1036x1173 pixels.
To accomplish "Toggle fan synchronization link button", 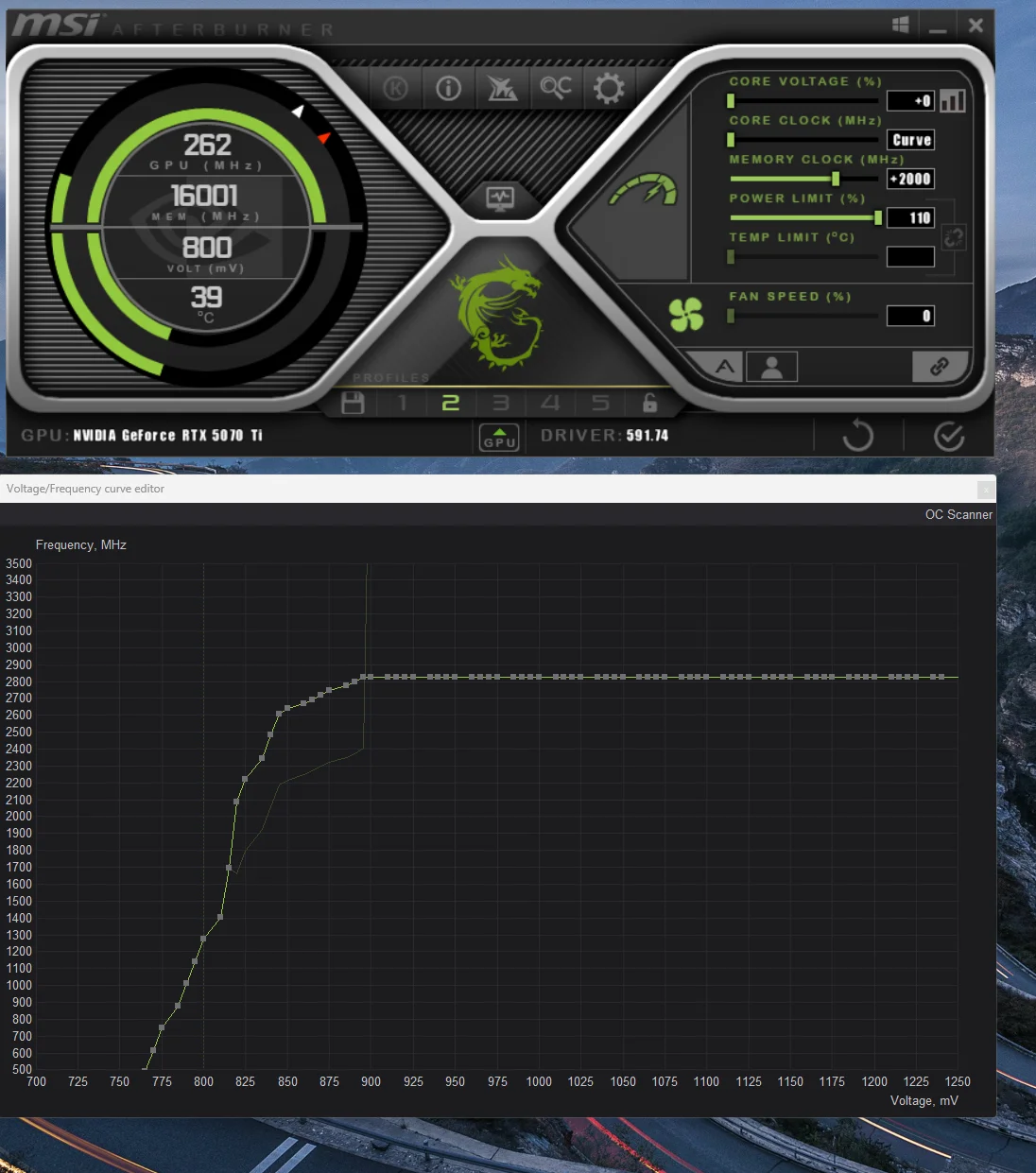I will point(940,366).
